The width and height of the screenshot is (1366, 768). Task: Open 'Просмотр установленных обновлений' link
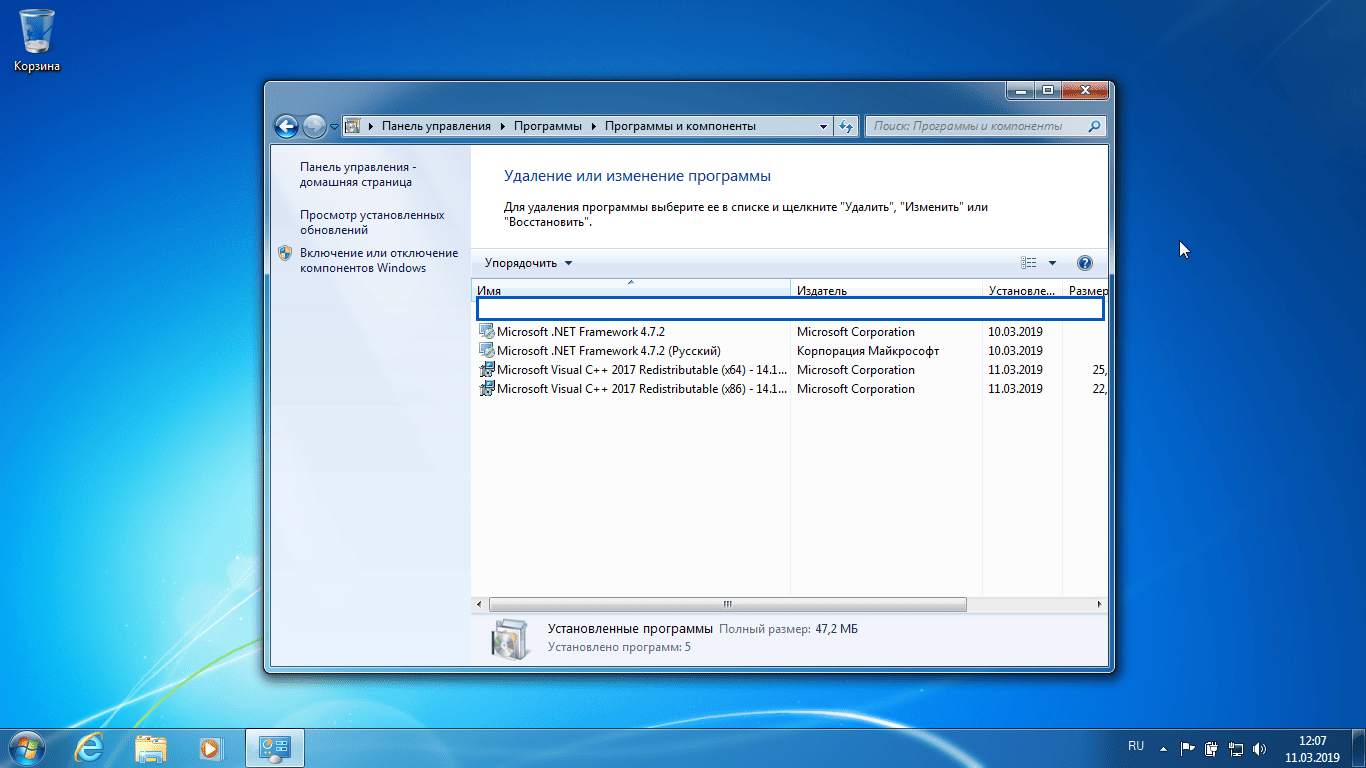click(372, 222)
